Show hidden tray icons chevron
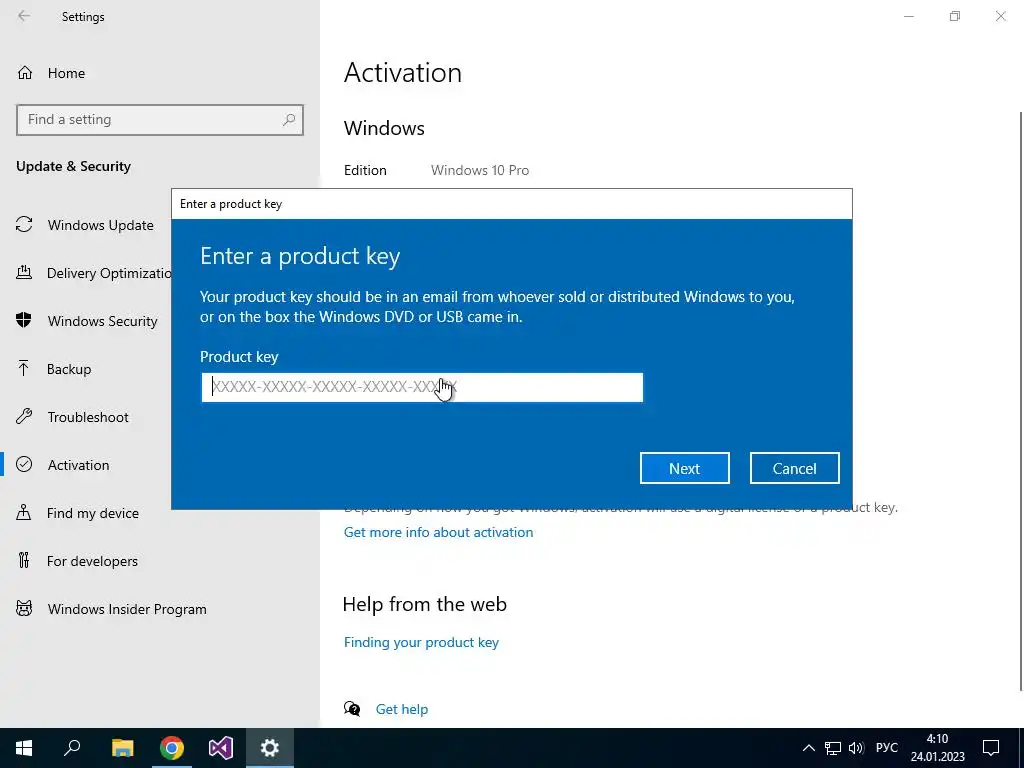The width and height of the screenshot is (1024, 768). tap(808, 748)
